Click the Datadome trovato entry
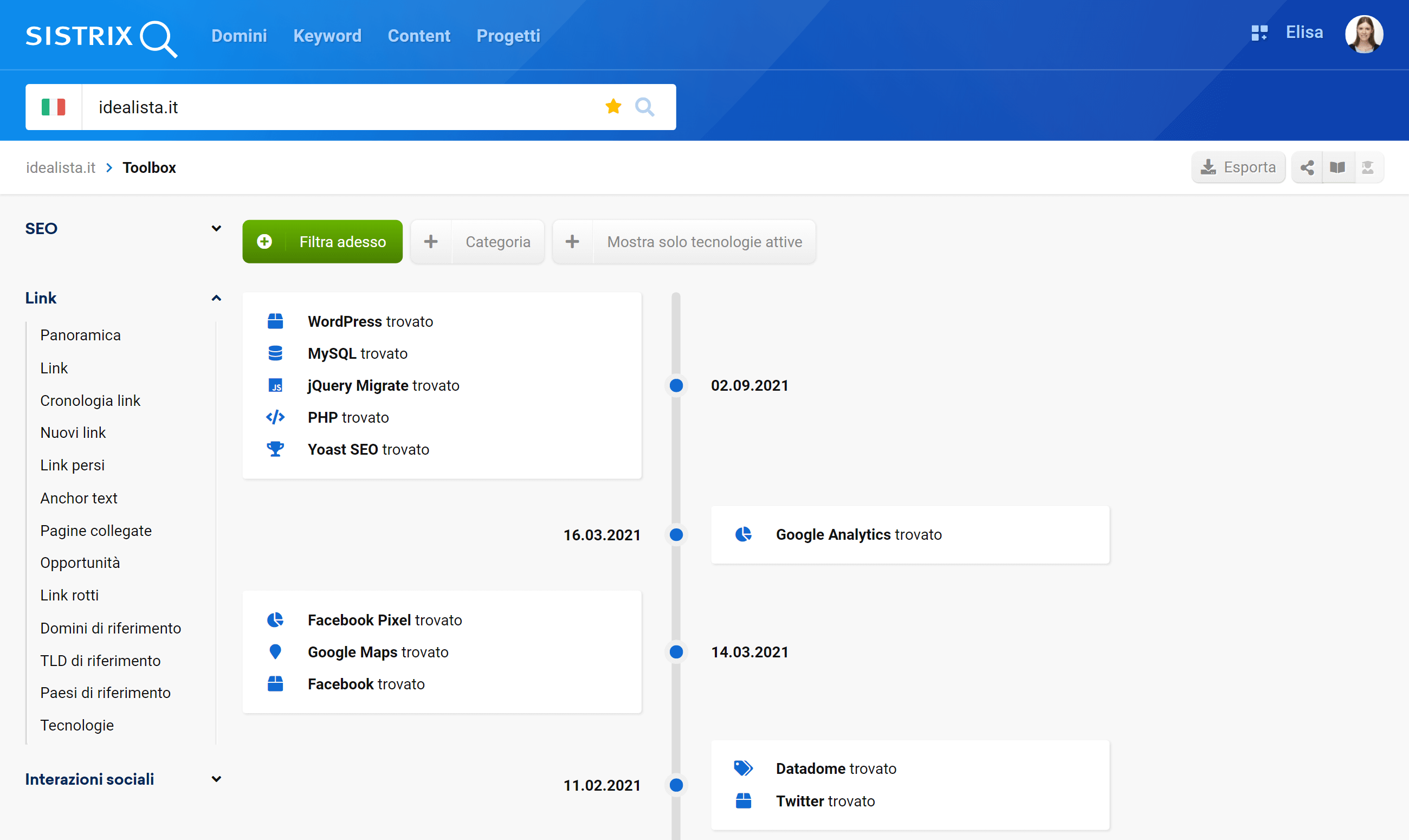This screenshot has width=1409, height=840. (836, 768)
